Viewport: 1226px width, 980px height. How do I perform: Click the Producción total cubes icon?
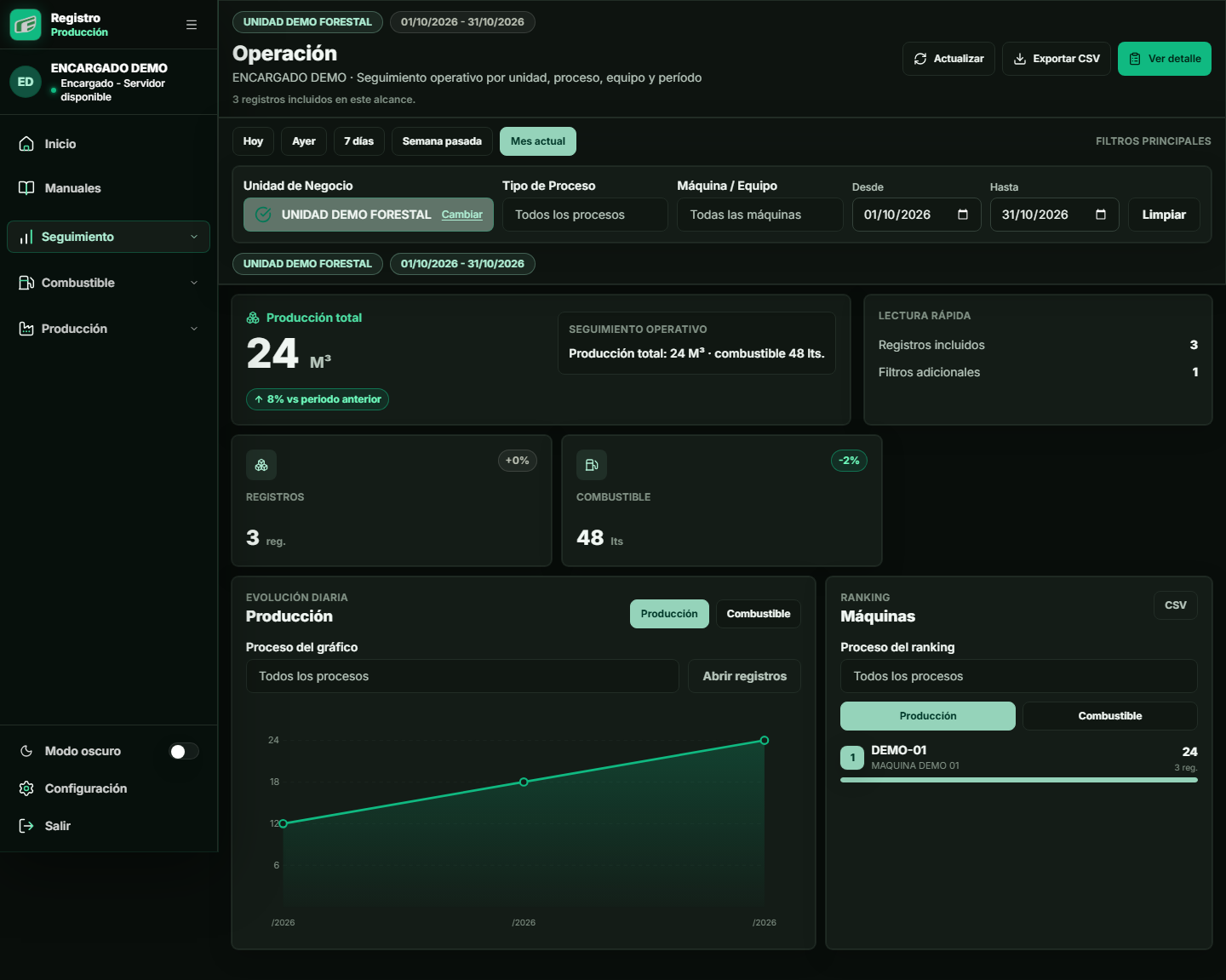(x=253, y=318)
